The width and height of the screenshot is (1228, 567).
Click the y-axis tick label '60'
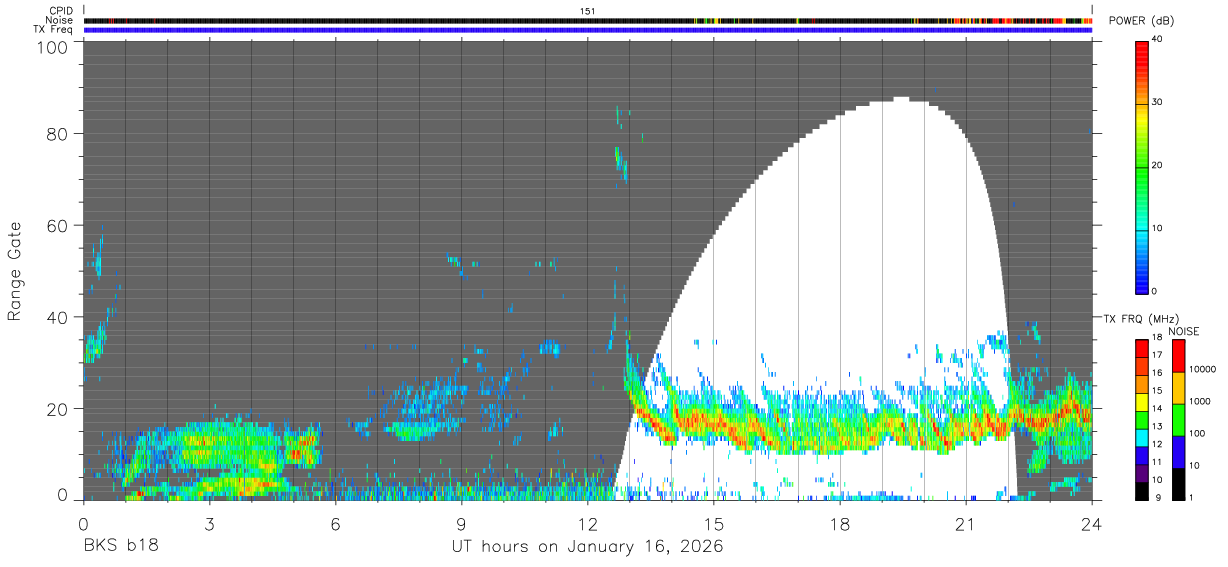[x=58, y=226]
